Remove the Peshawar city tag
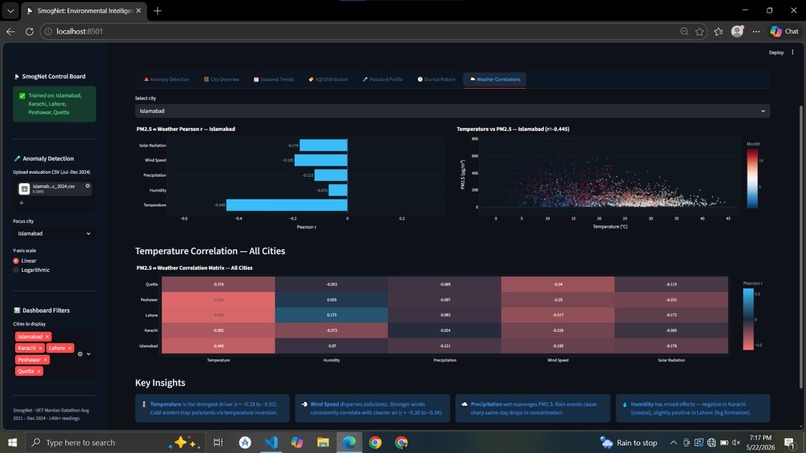Viewport: 806px width, 453px height. [45, 360]
